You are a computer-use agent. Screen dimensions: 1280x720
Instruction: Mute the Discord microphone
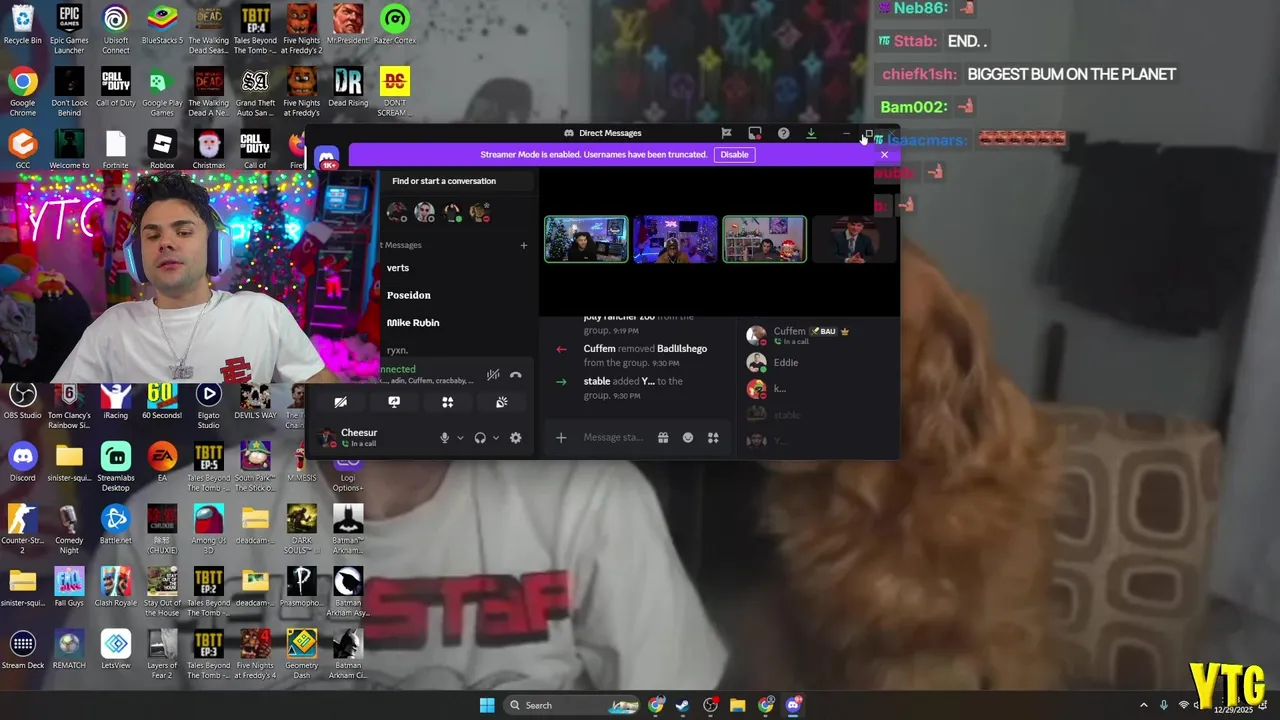point(444,438)
